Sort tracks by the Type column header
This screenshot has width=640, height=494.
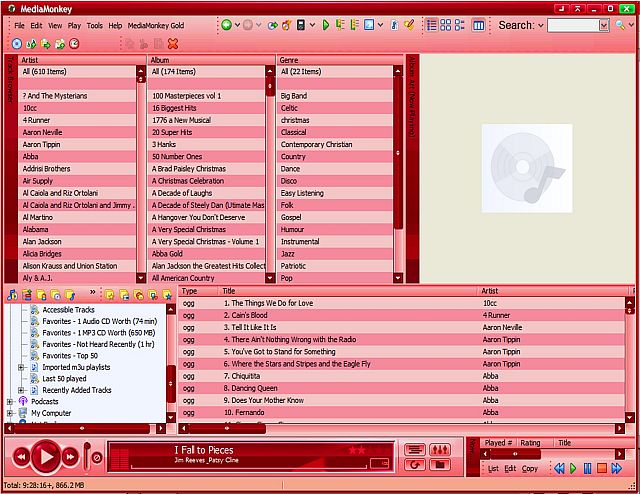(x=199, y=291)
